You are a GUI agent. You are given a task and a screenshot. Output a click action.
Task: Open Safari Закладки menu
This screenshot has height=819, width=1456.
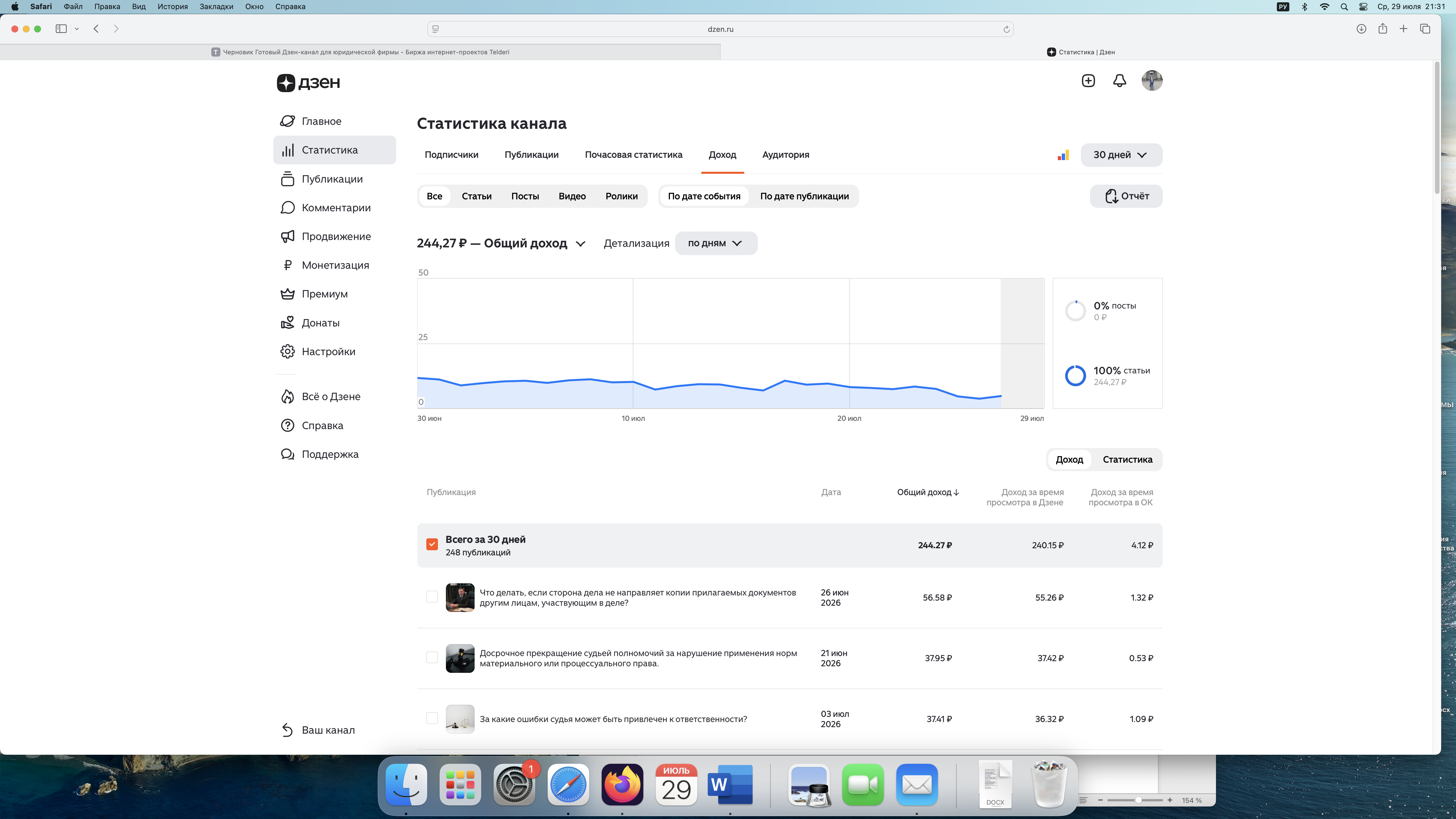point(216,7)
